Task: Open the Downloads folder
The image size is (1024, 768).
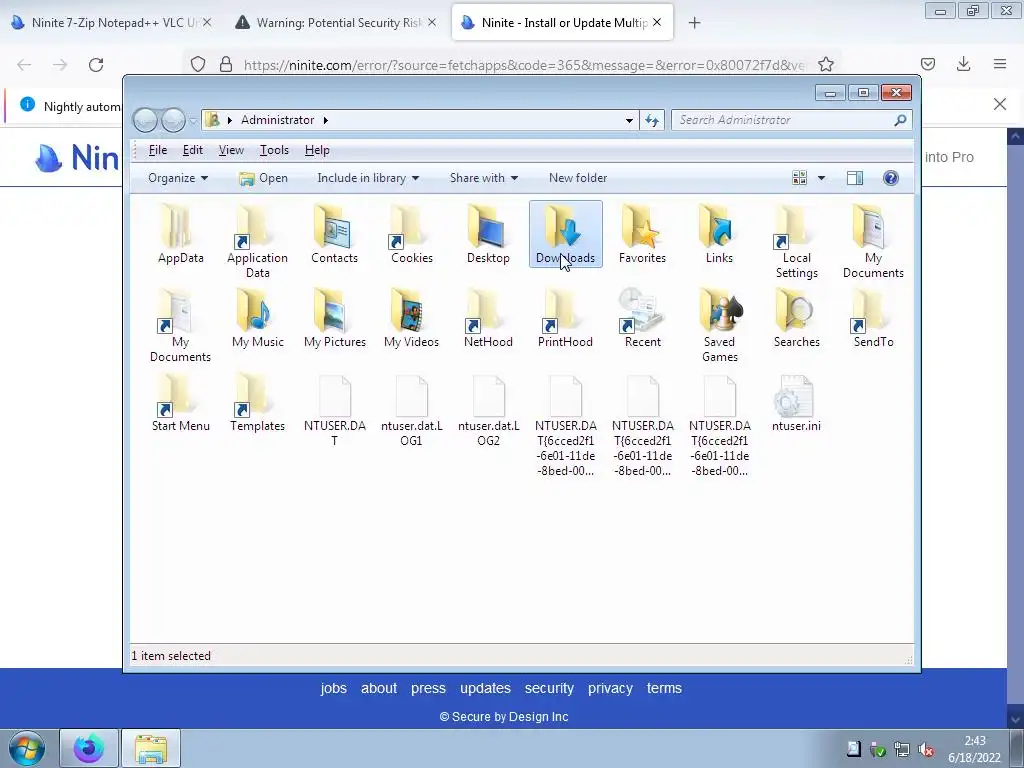Action: (x=566, y=234)
